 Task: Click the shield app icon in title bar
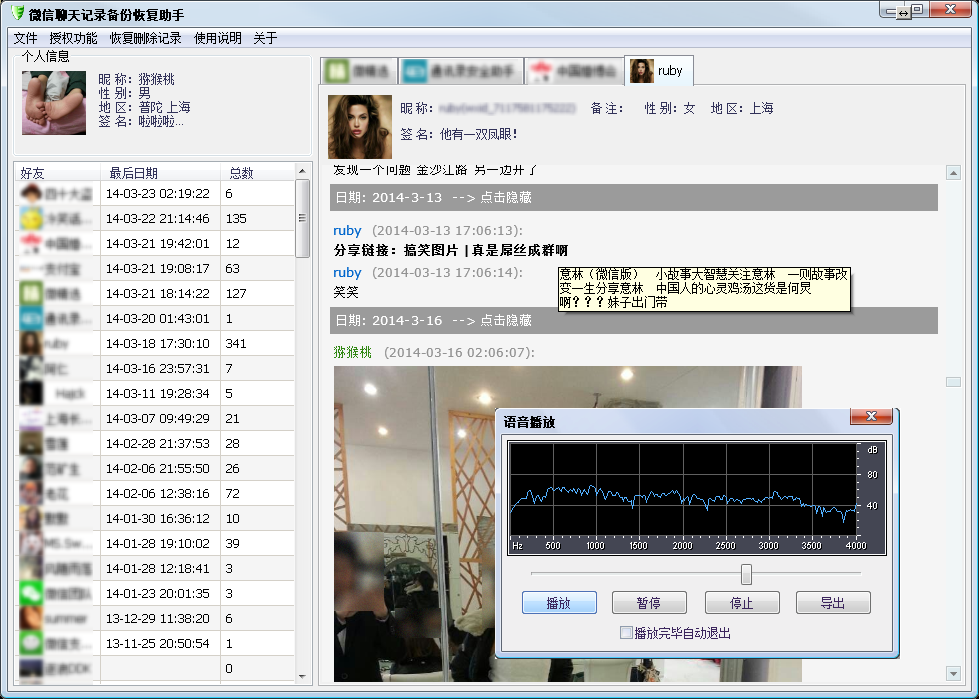(x=17, y=15)
